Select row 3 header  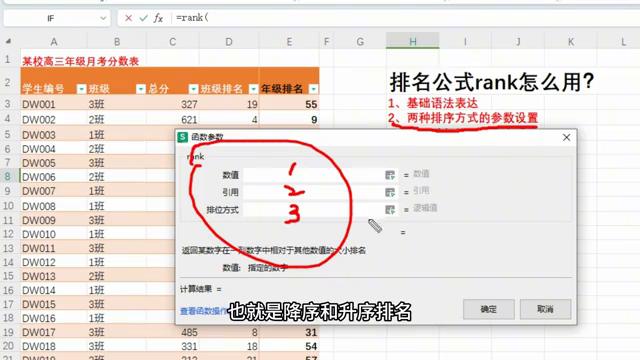8,104
